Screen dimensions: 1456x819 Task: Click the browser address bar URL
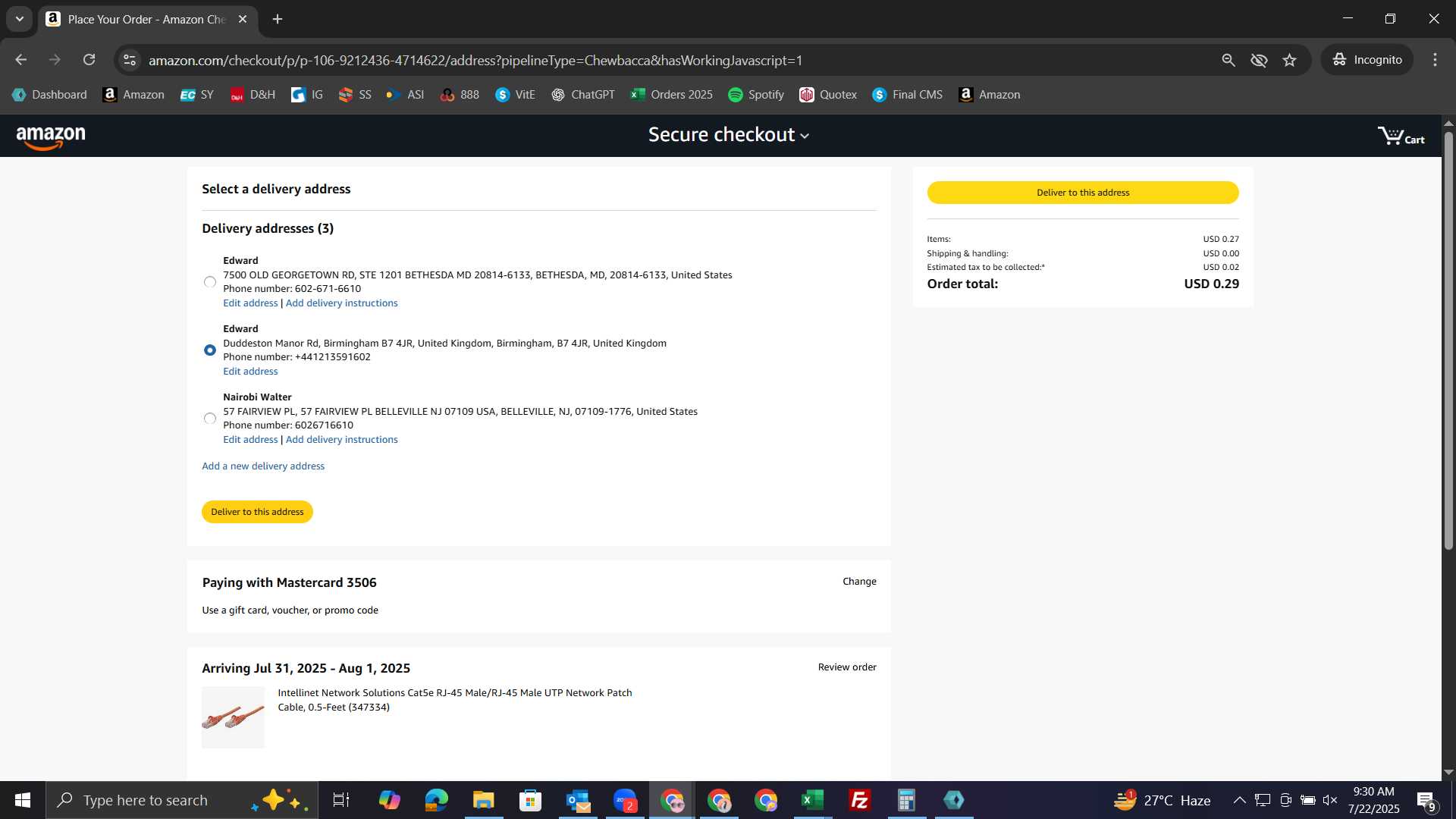(x=475, y=60)
